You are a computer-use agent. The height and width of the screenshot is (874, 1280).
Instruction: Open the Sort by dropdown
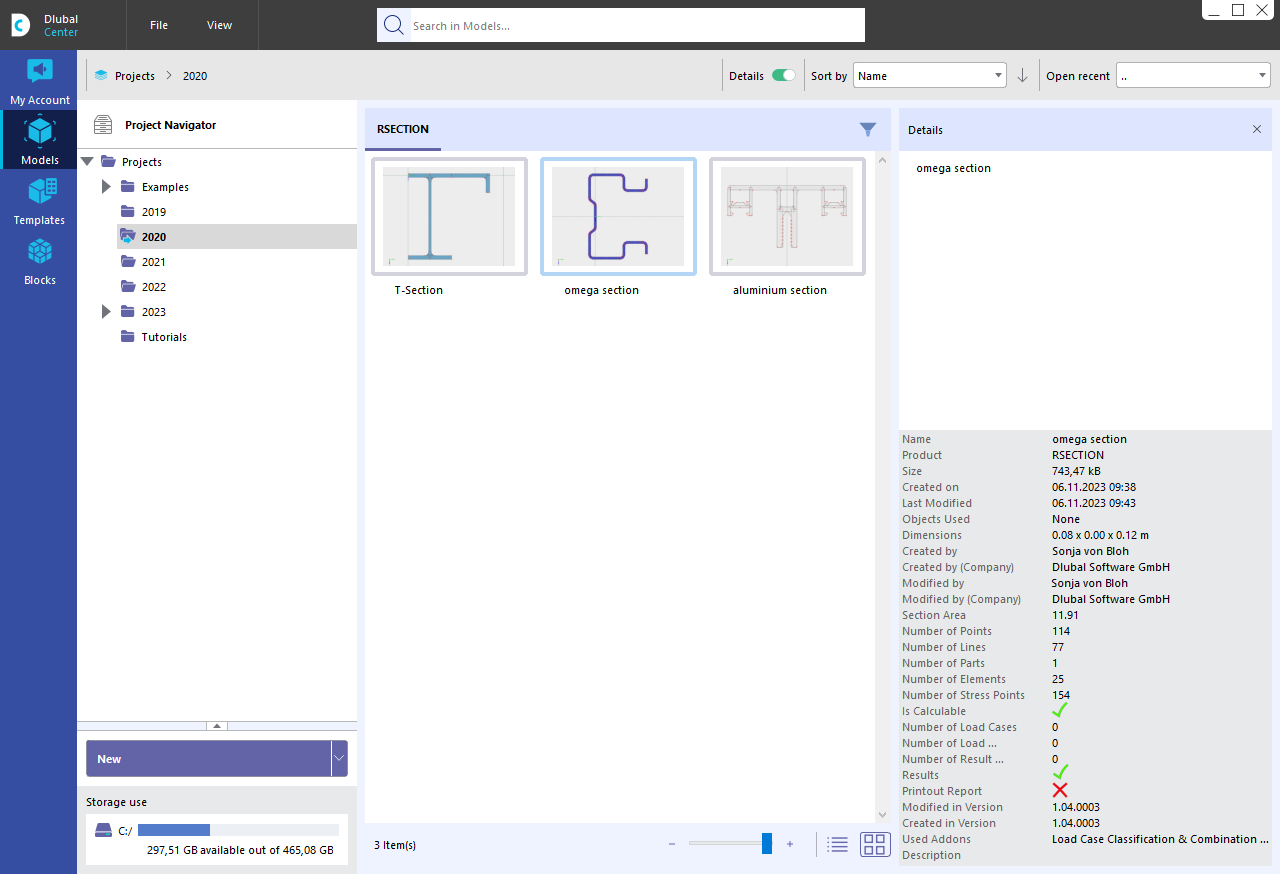click(x=929, y=75)
